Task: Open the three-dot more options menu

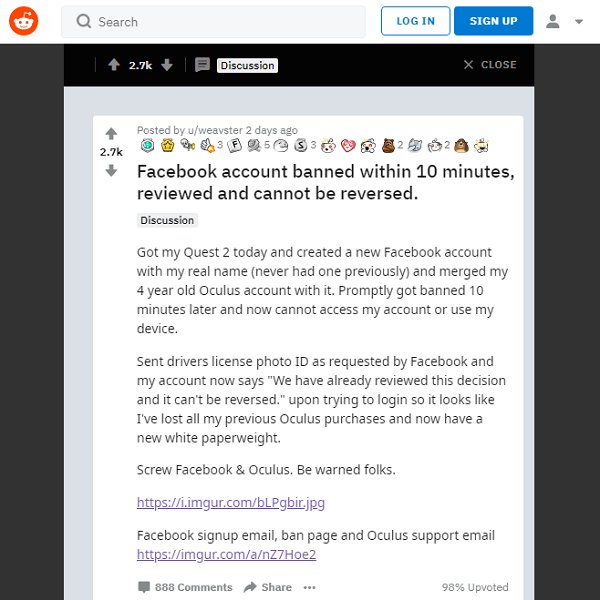Action: point(310,587)
